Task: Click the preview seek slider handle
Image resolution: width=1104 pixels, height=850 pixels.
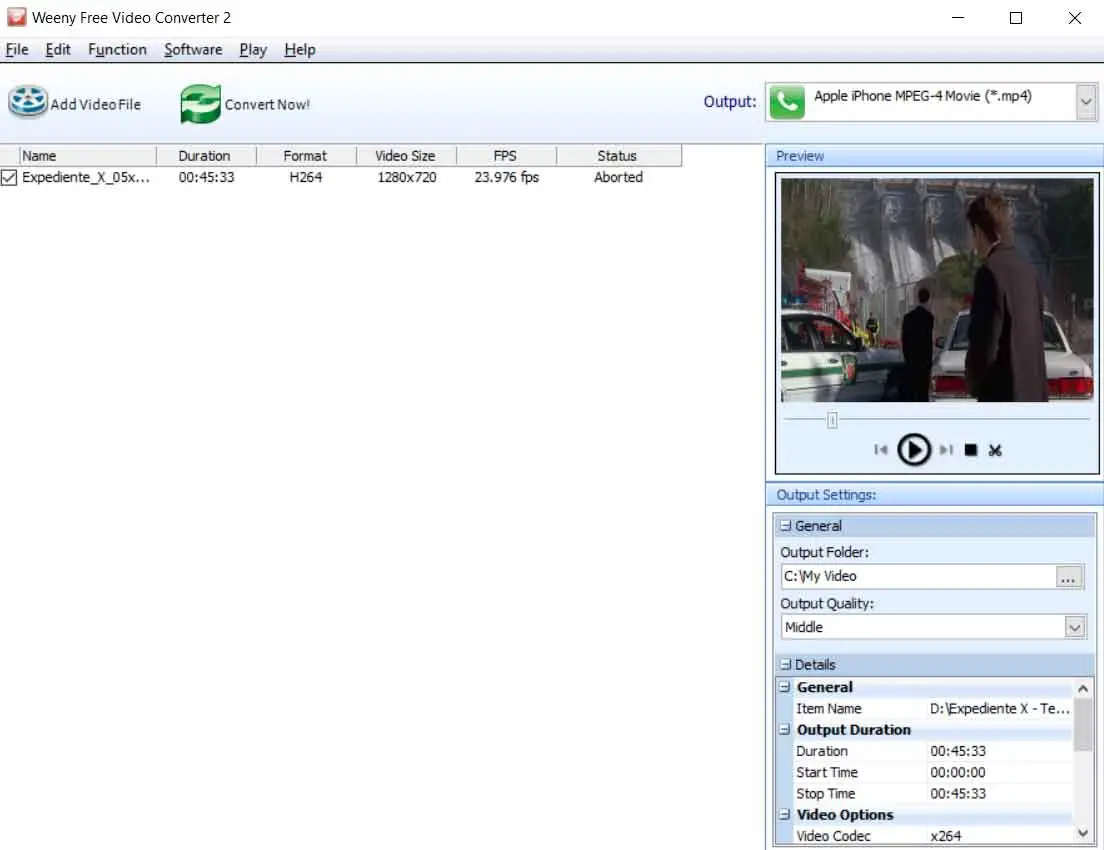Action: (x=832, y=421)
